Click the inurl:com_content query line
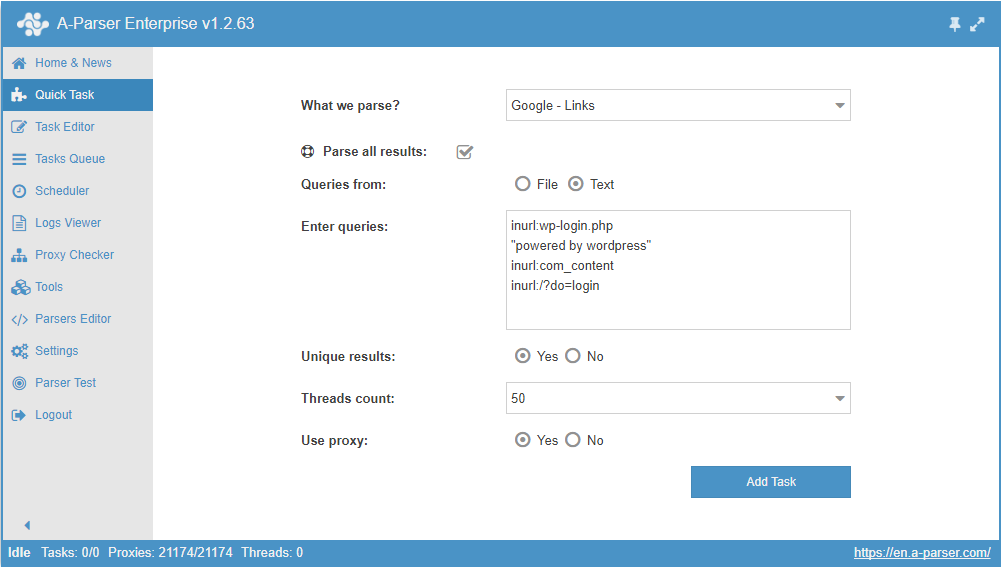1001x567 pixels. click(562, 266)
